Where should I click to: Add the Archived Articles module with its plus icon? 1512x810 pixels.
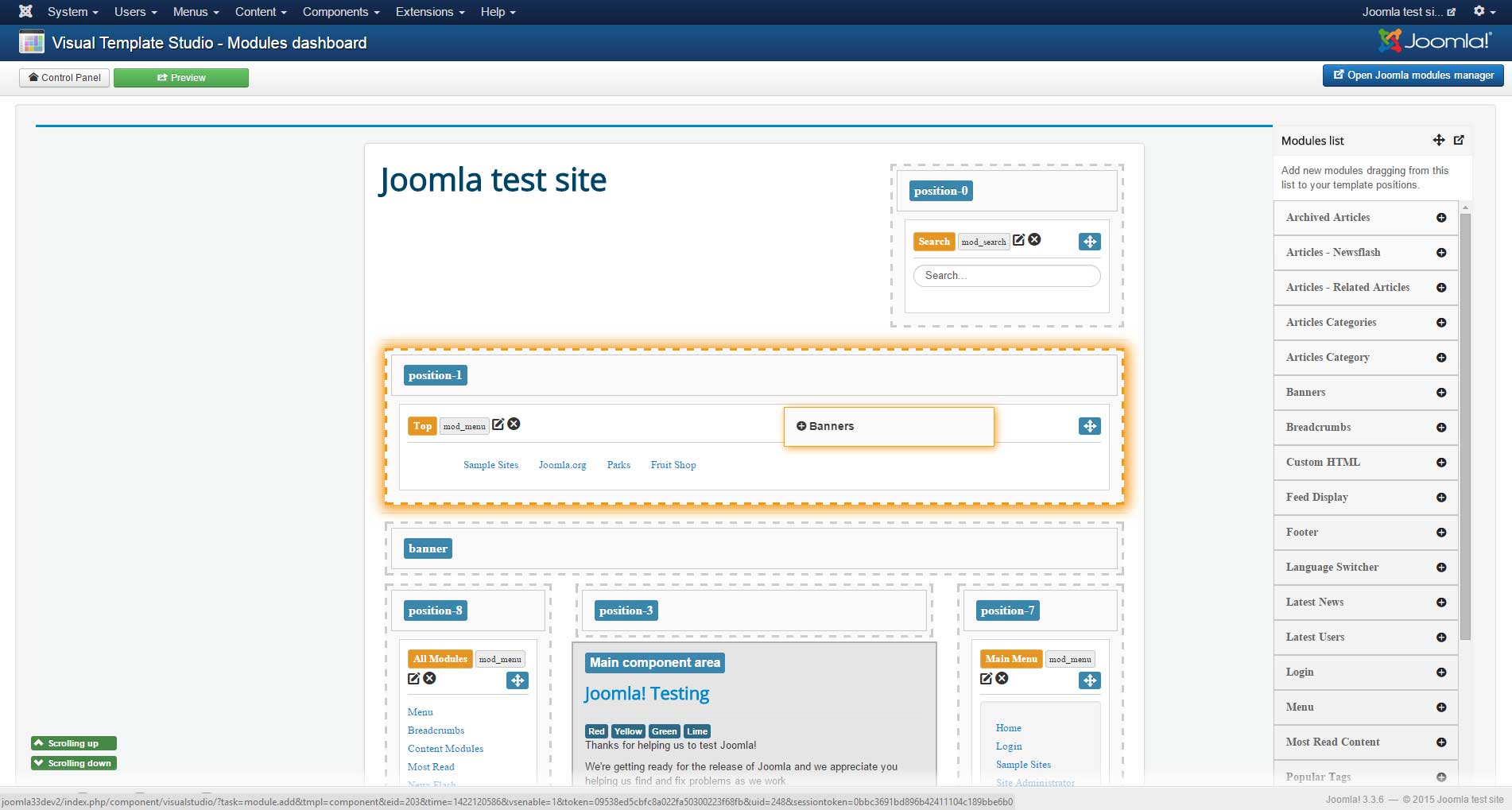click(1441, 218)
